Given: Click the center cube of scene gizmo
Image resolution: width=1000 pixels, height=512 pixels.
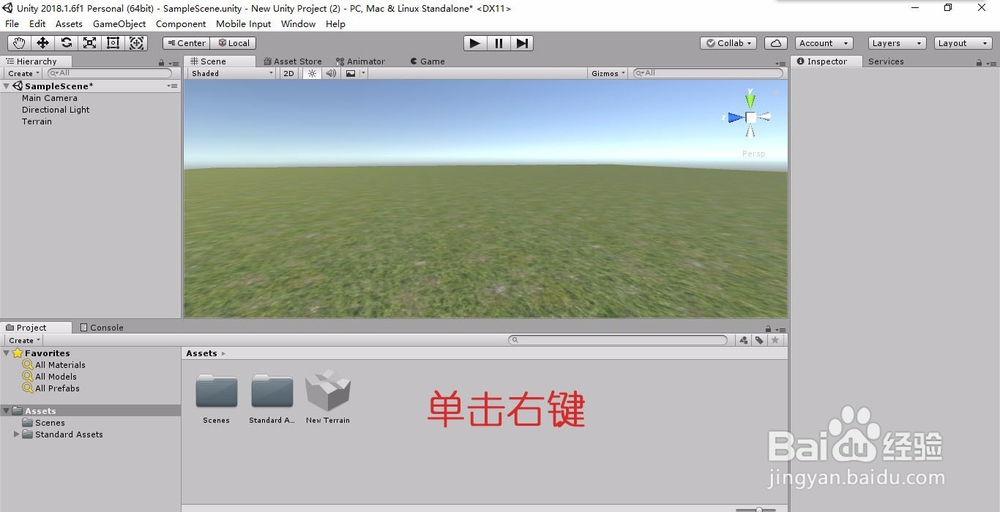Looking at the screenshot, I should coord(751,117).
